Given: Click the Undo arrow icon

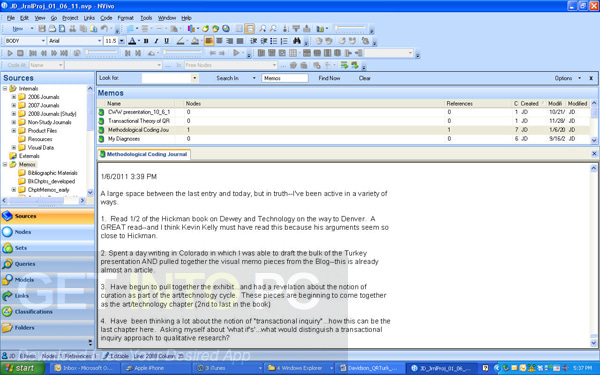Looking at the screenshot, I should pyautogui.click(x=104, y=29).
